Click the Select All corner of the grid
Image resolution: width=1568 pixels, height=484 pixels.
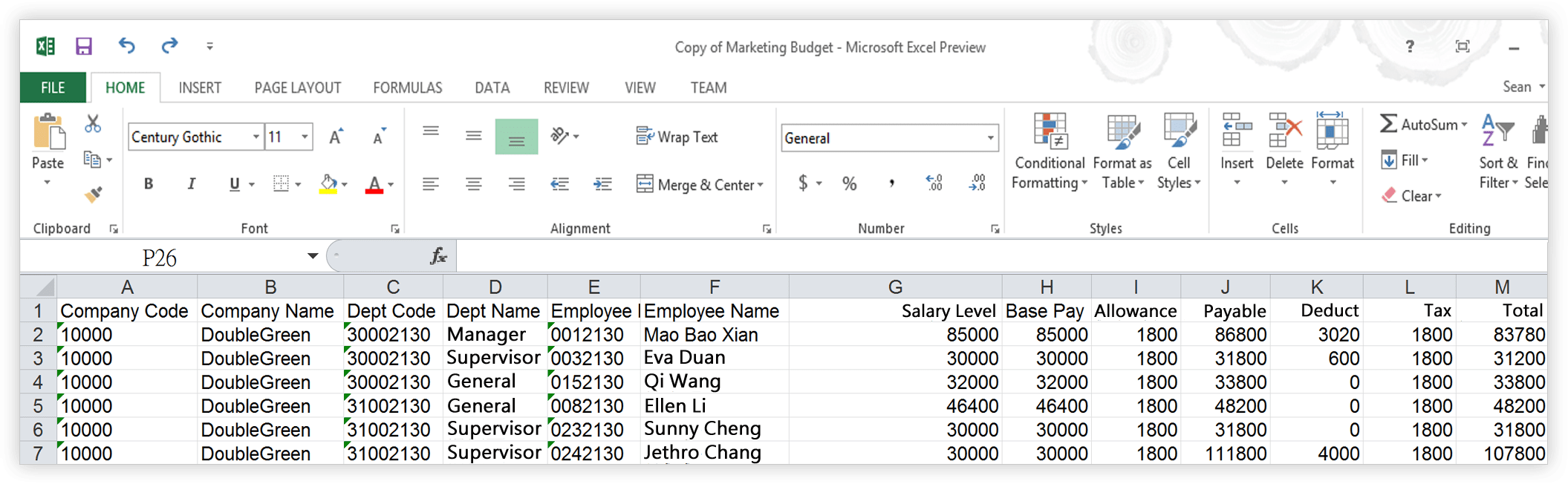(x=39, y=287)
